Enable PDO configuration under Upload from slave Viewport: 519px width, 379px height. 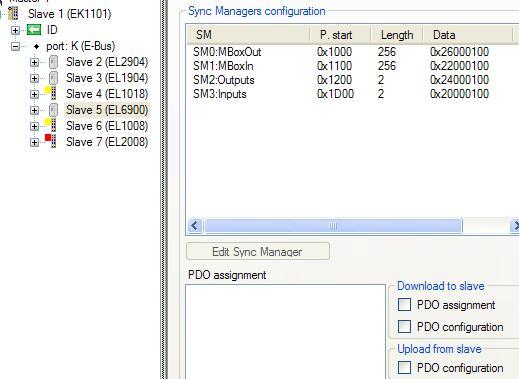click(404, 367)
